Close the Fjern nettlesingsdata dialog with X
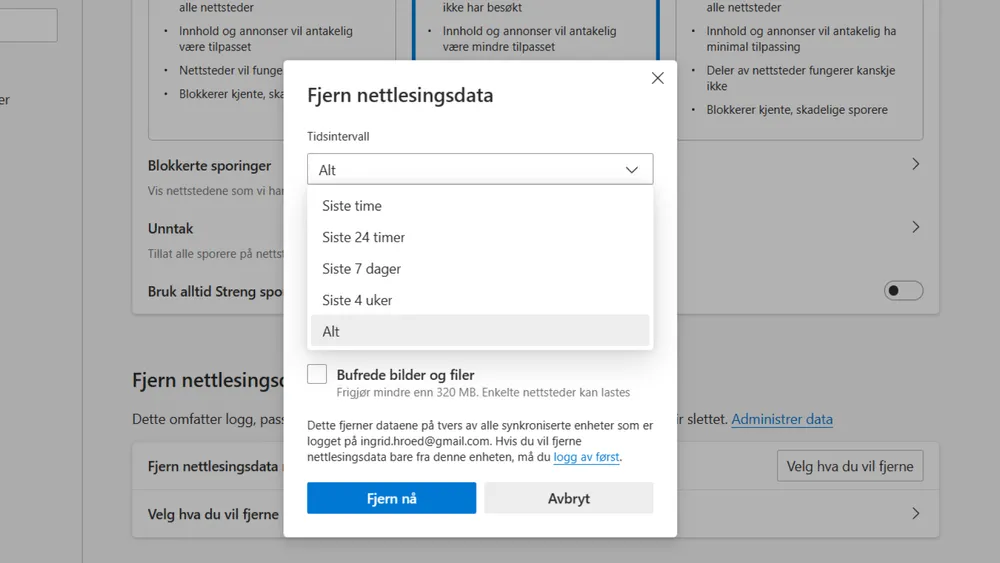 point(657,78)
